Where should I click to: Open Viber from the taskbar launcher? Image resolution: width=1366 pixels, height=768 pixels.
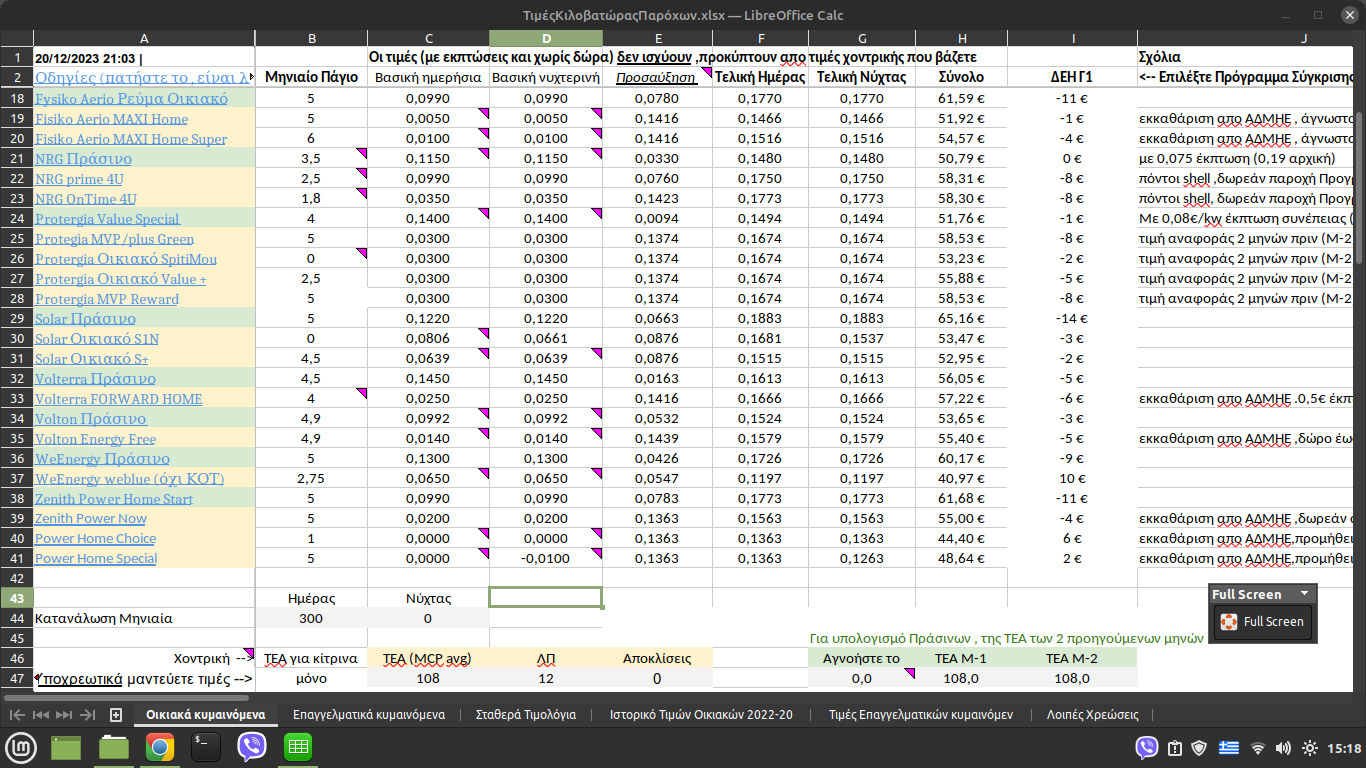(x=252, y=747)
